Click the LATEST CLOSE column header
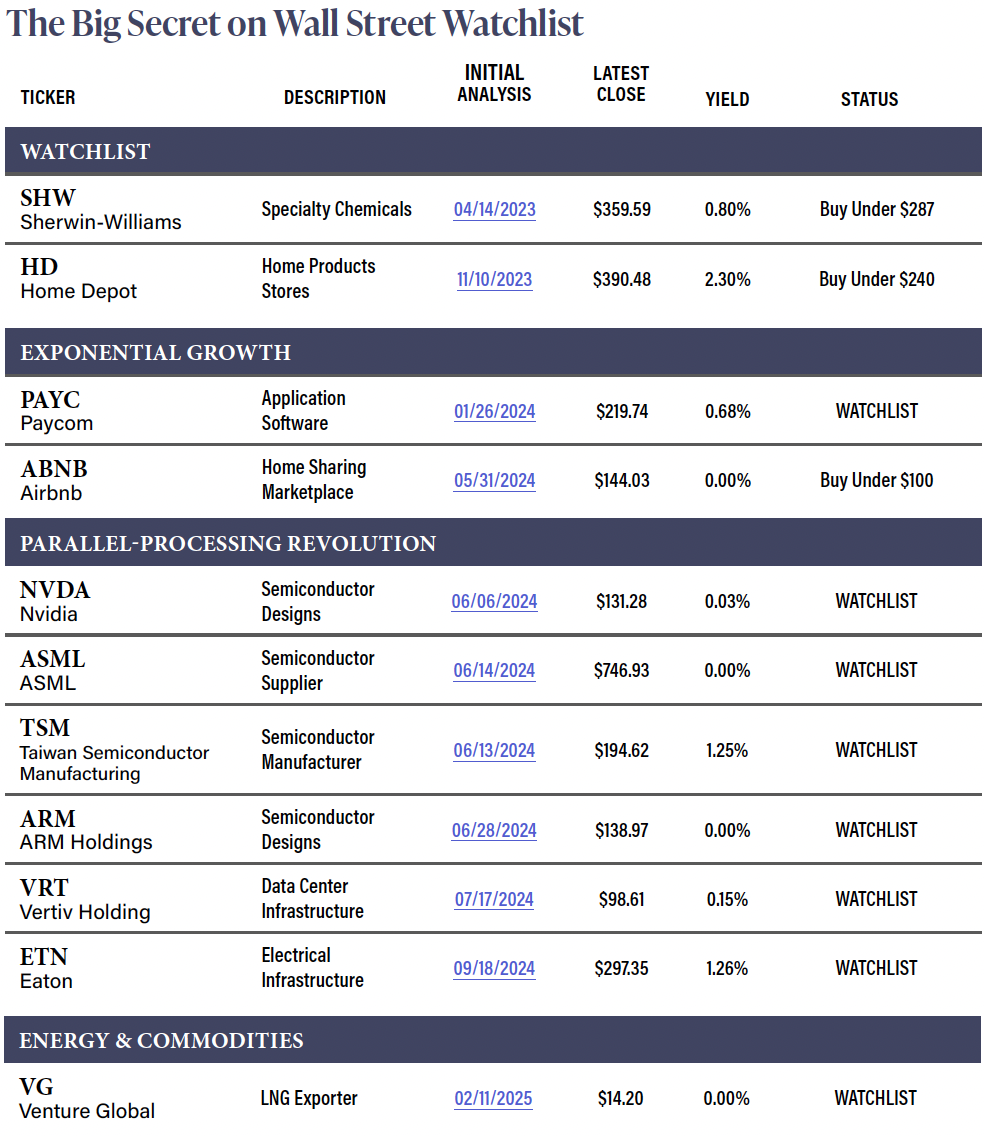The image size is (984, 1136). click(x=621, y=84)
